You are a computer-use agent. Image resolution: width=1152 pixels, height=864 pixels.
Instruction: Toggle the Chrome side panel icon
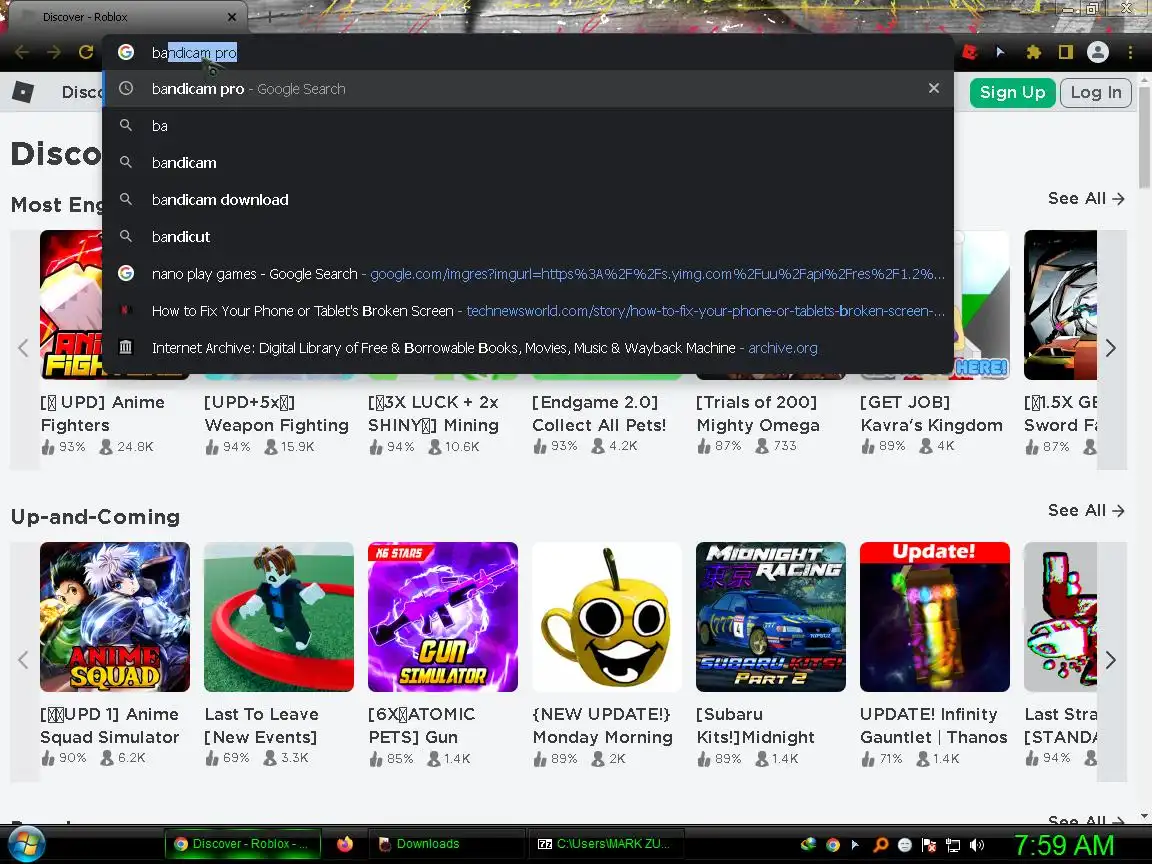(x=1065, y=52)
